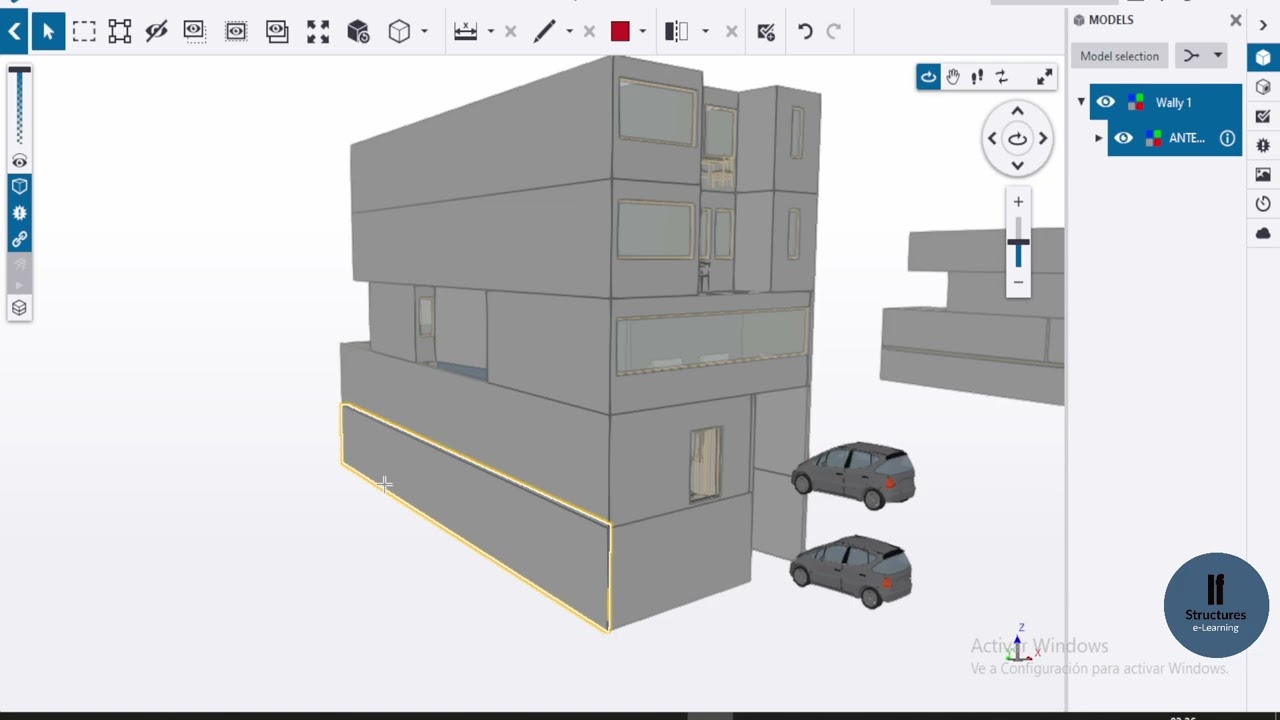Click the plus button above zoom slider
Viewport: 1280px width, 720px height.
click(1018, 202)
